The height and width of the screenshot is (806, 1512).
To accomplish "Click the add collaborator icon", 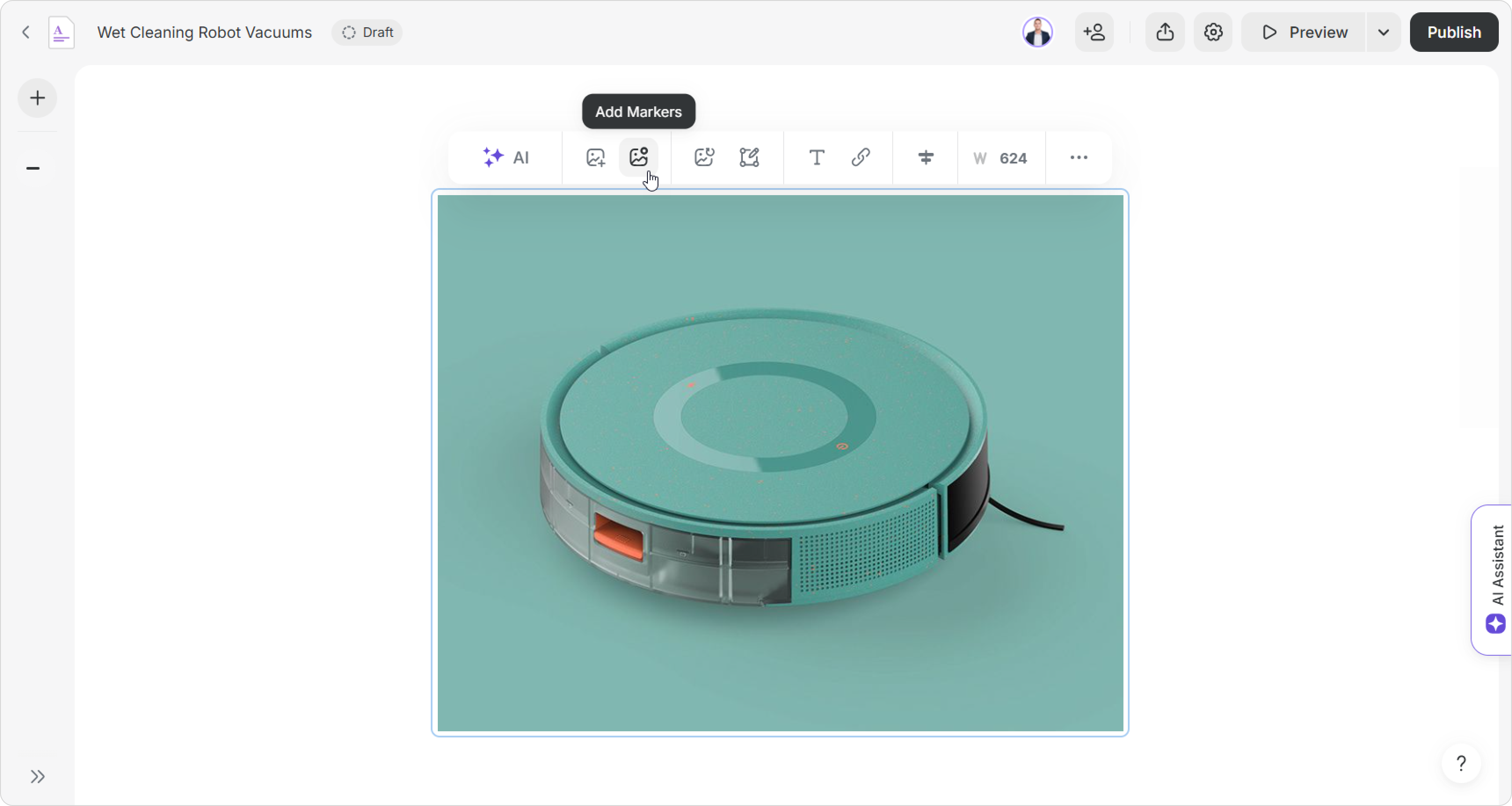I will pos(1094,32).
